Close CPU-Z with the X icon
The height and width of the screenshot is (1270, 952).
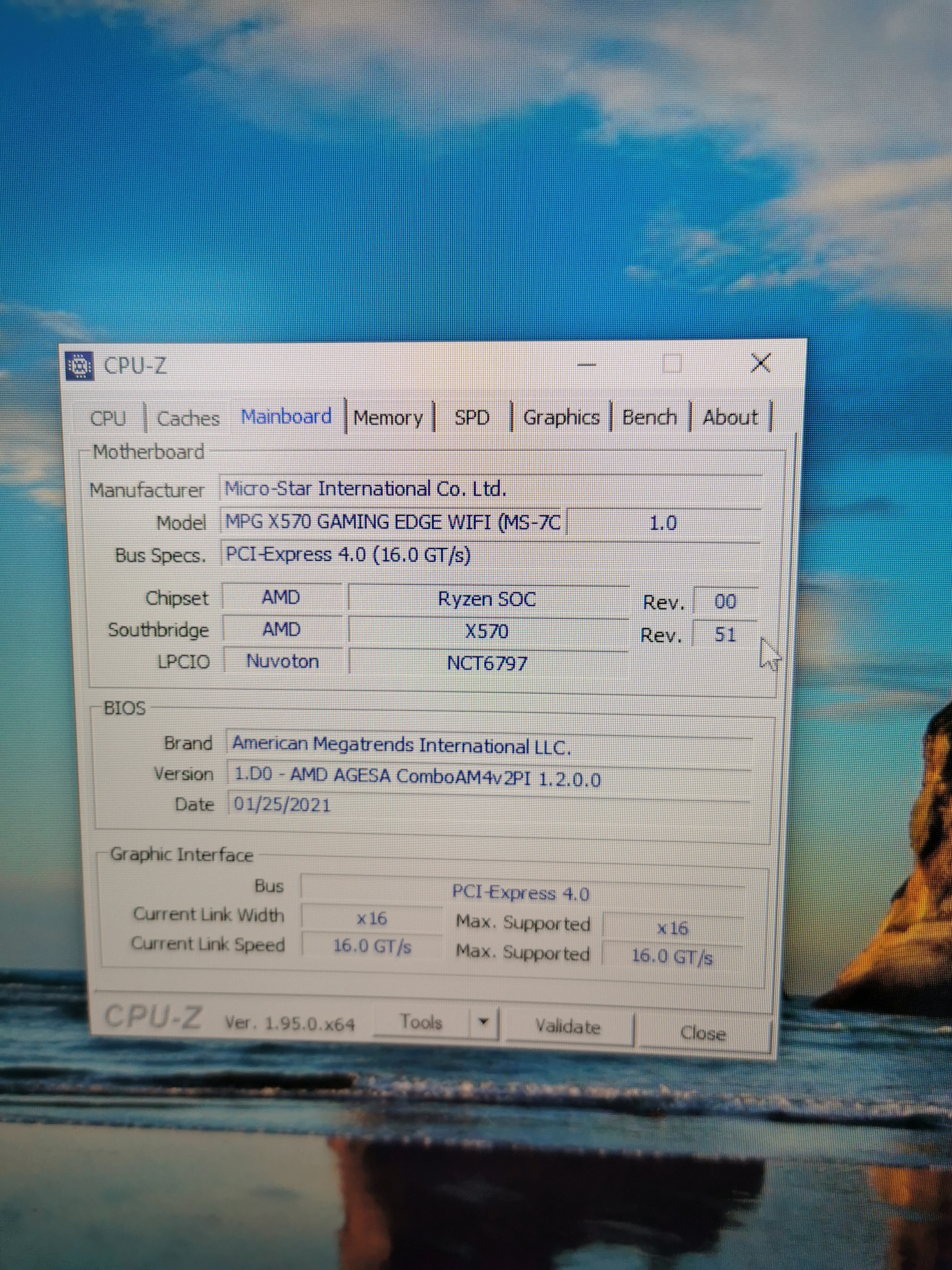coord(761,363)
